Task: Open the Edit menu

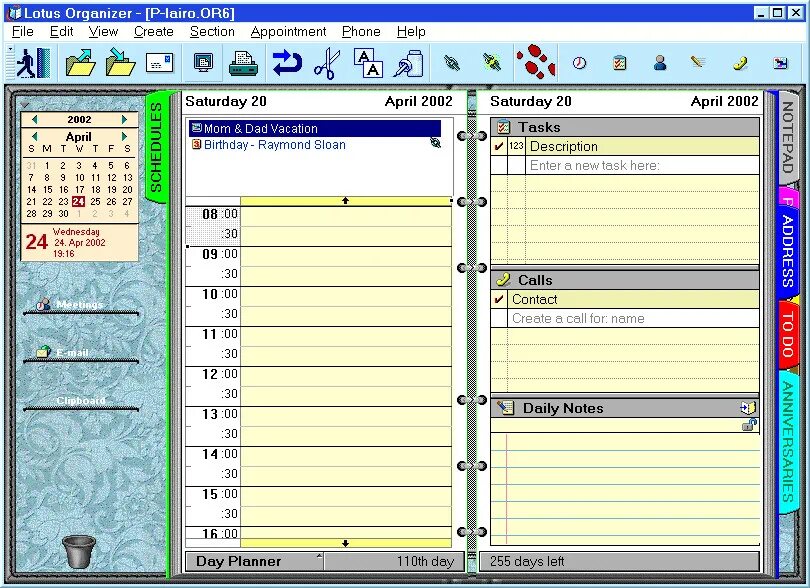Action: [x=61, y=32]
